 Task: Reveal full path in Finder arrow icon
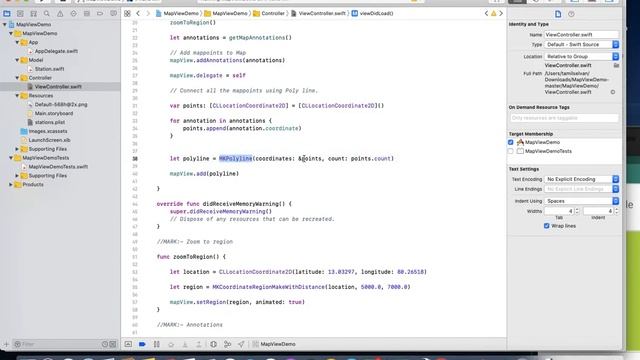[x=613, y=92]
